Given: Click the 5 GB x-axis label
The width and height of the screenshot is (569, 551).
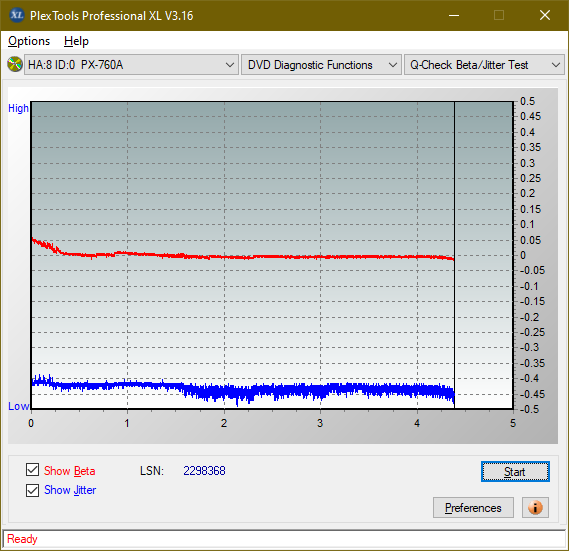Looking at the screenshot, I should [x=513, y=423].
